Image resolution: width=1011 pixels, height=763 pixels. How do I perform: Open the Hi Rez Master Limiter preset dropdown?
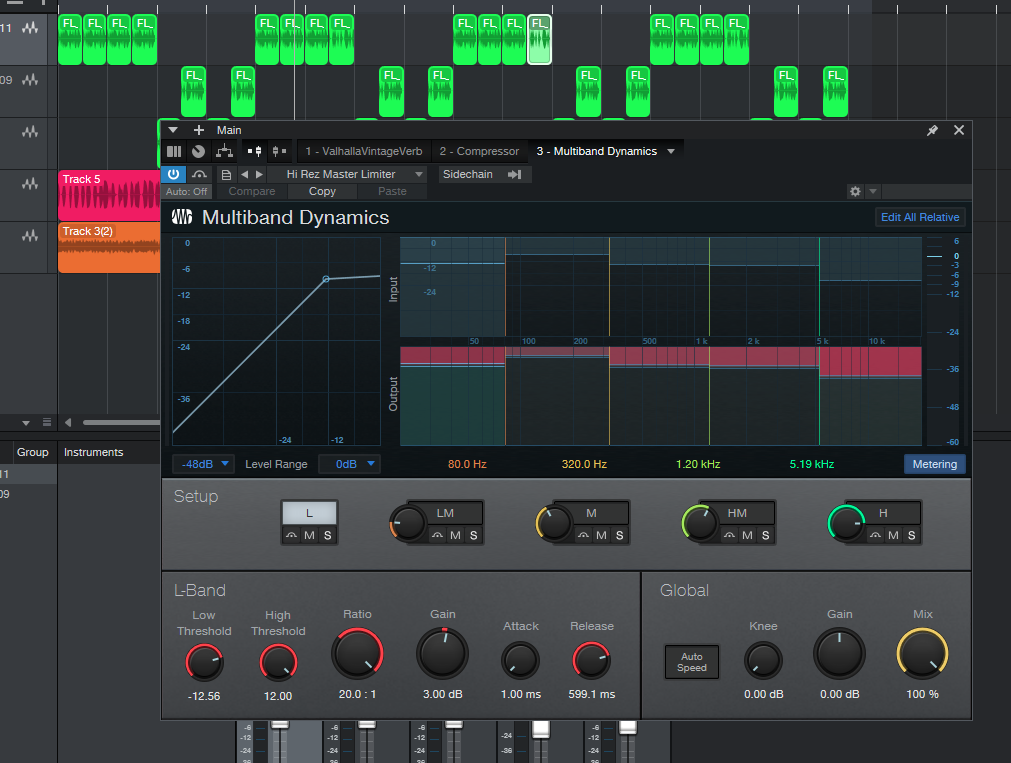coord(348,174)
